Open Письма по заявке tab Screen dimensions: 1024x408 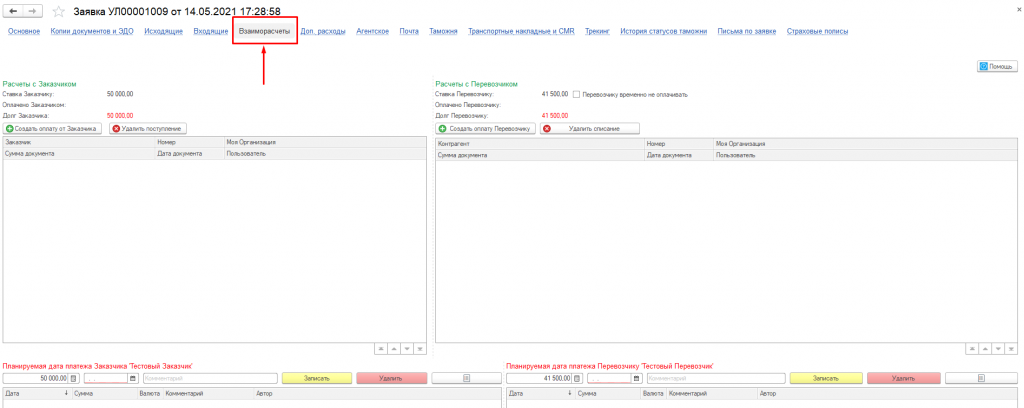[746, 31]
